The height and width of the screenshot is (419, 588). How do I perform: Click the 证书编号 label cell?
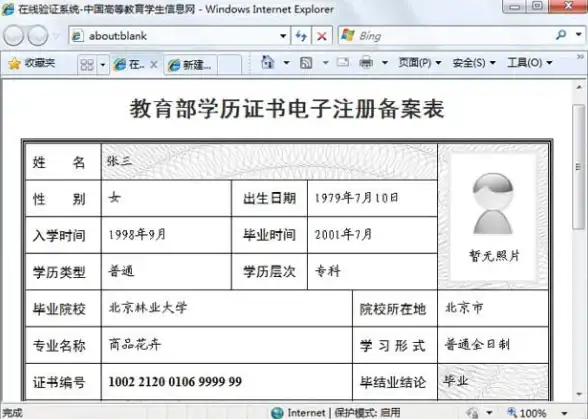point(63,382)
